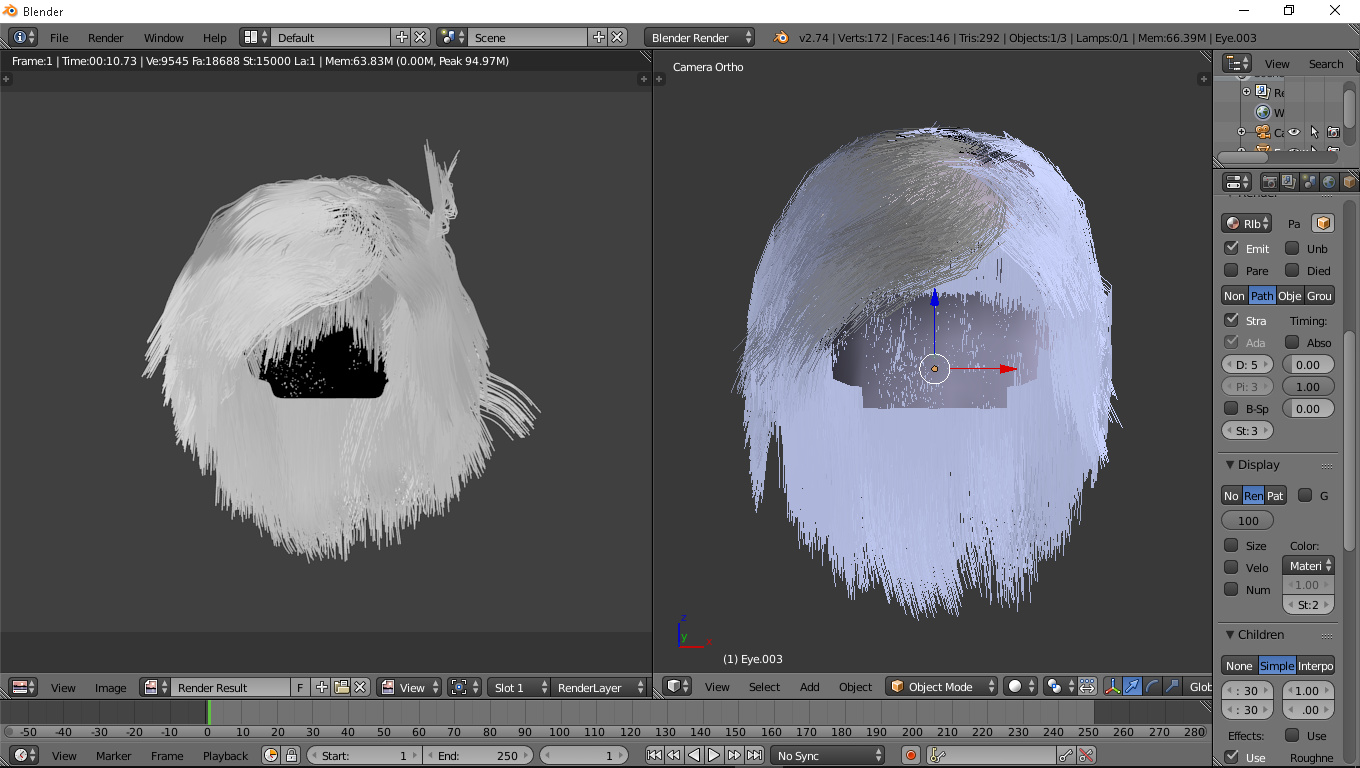1360x768 pixels.
Task: Select the rotate manipulator icon
Action: (1152, 687)
